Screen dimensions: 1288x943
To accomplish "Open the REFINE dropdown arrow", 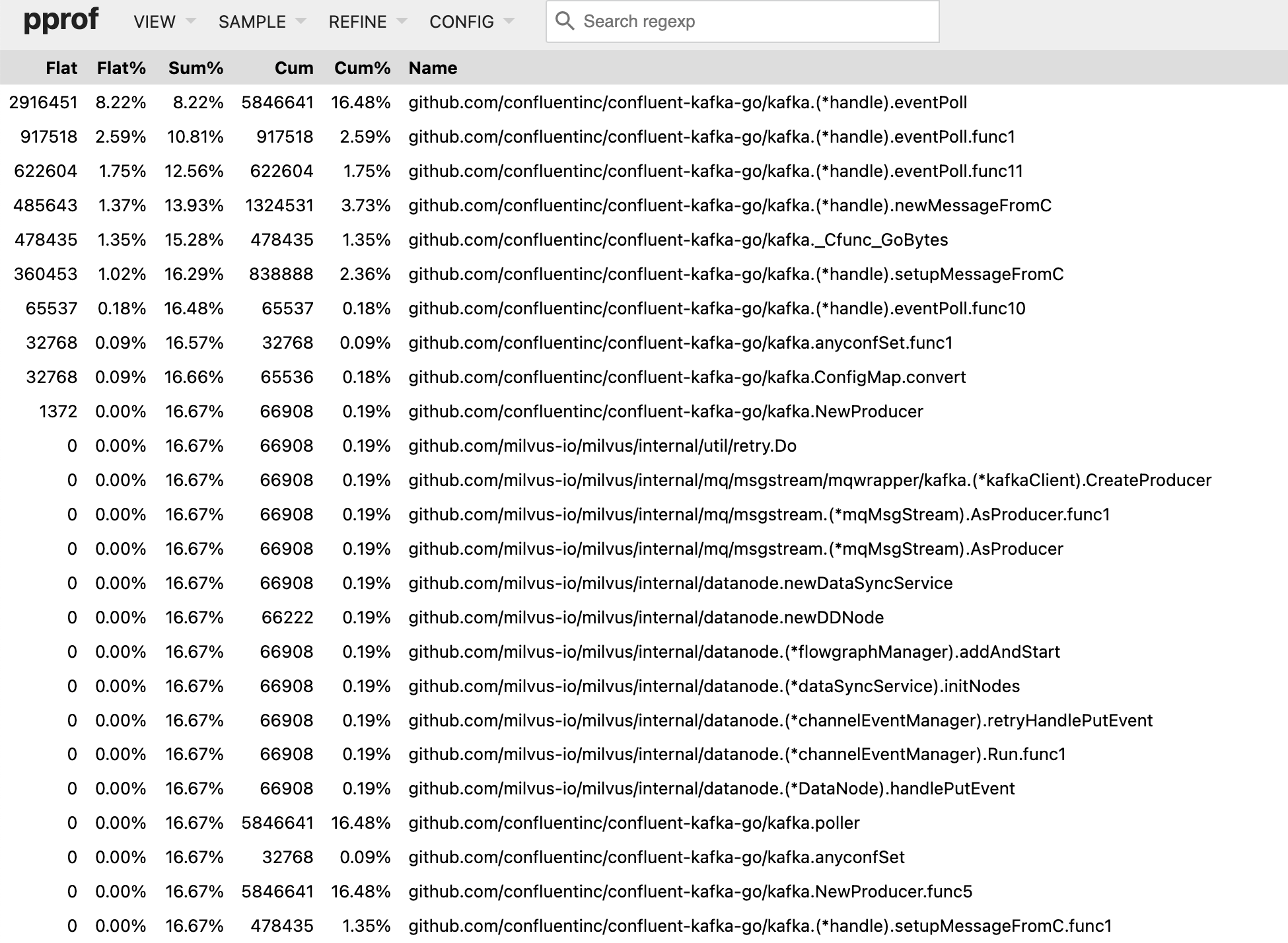I will coord(403,21).
